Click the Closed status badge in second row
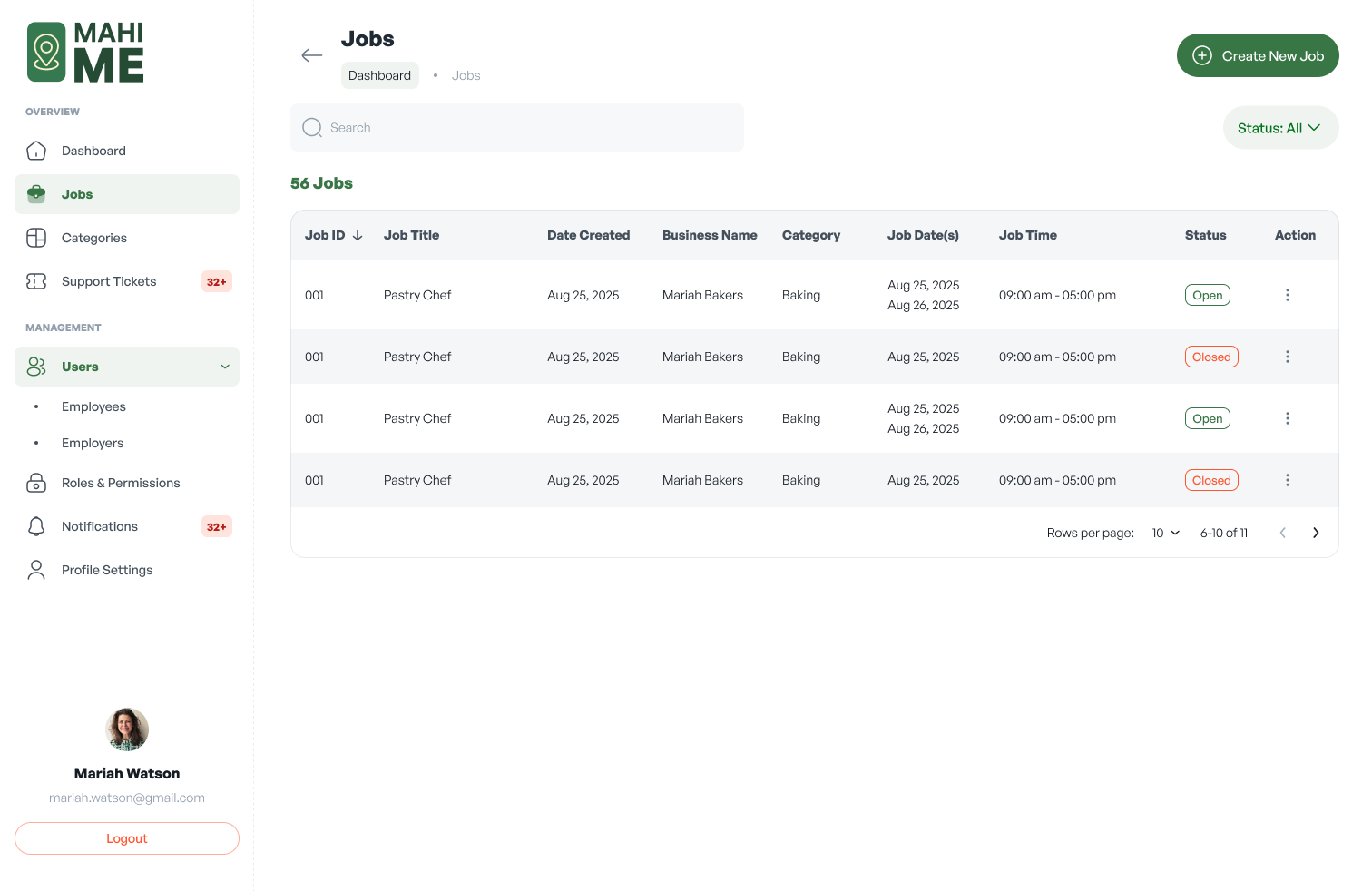Image resolution: width=1372 pixels, height=891 pixels. tap(1211, 357)
